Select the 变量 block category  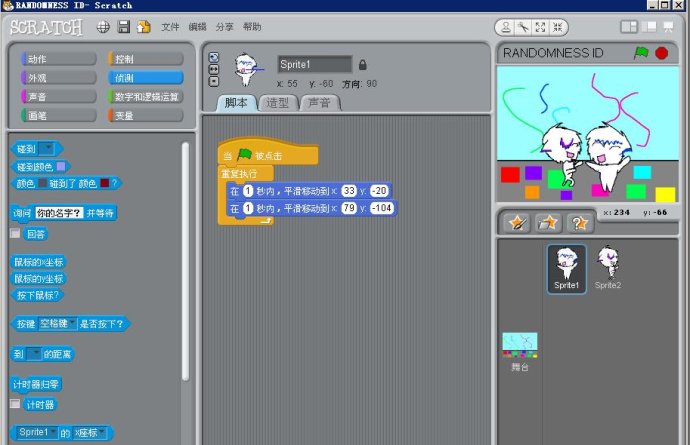click(x=146, y=116)
